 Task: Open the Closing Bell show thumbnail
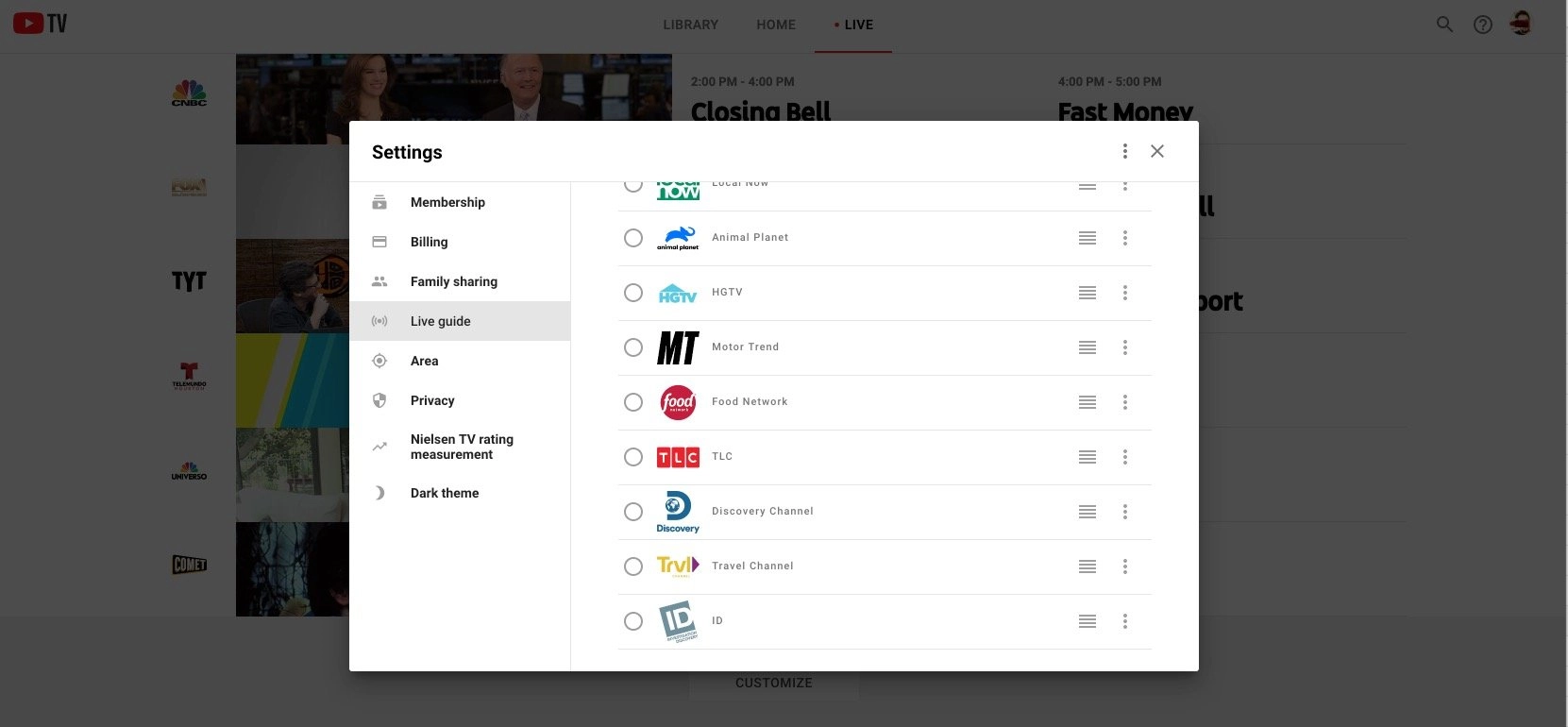tap(454, 87)
